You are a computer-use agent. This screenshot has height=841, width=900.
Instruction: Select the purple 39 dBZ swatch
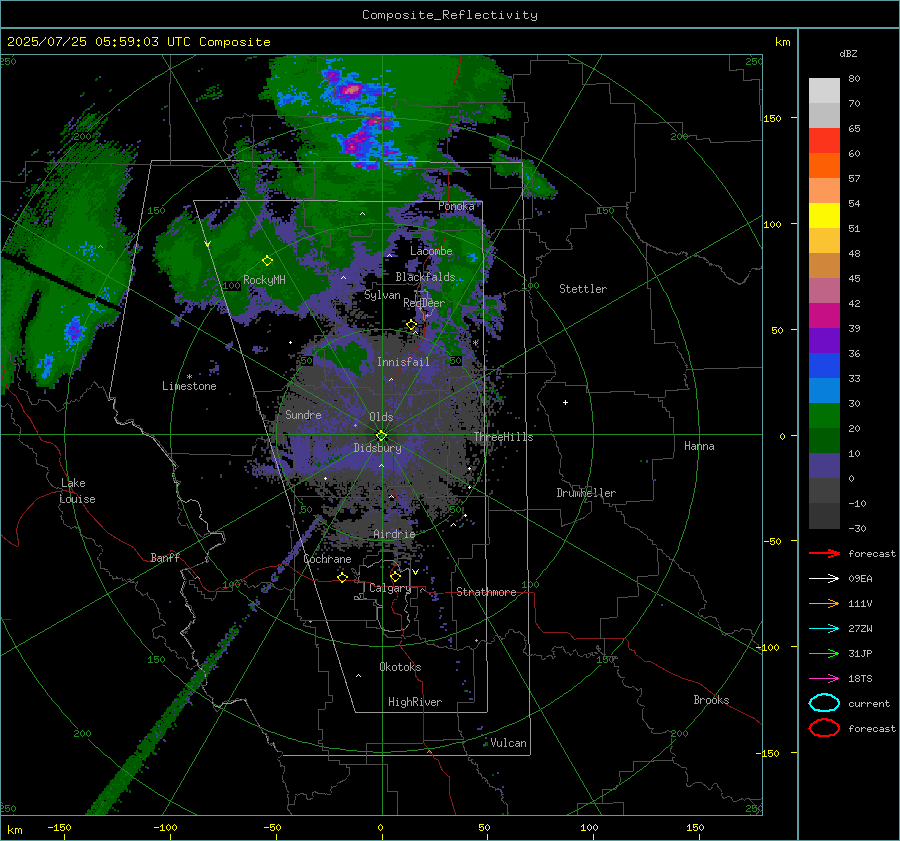tap(824, 340)
